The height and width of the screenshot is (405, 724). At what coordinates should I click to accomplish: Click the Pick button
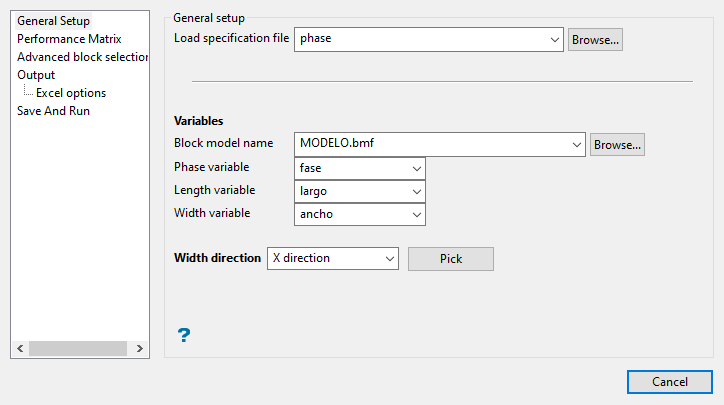pyautogui.click(x=450, y=259)
